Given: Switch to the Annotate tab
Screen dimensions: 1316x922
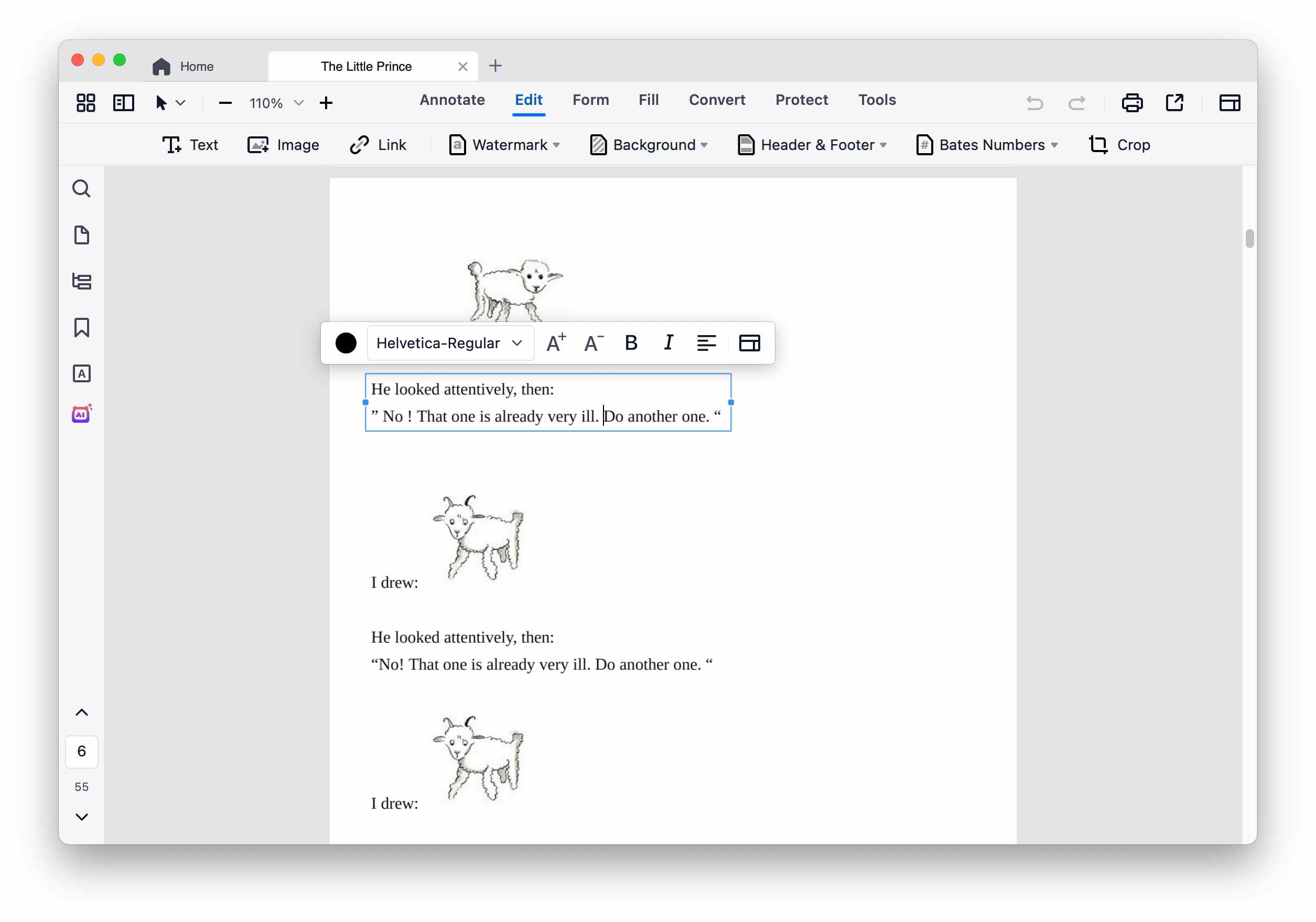Looking at the screenshot, I should [x=451, y=100].
